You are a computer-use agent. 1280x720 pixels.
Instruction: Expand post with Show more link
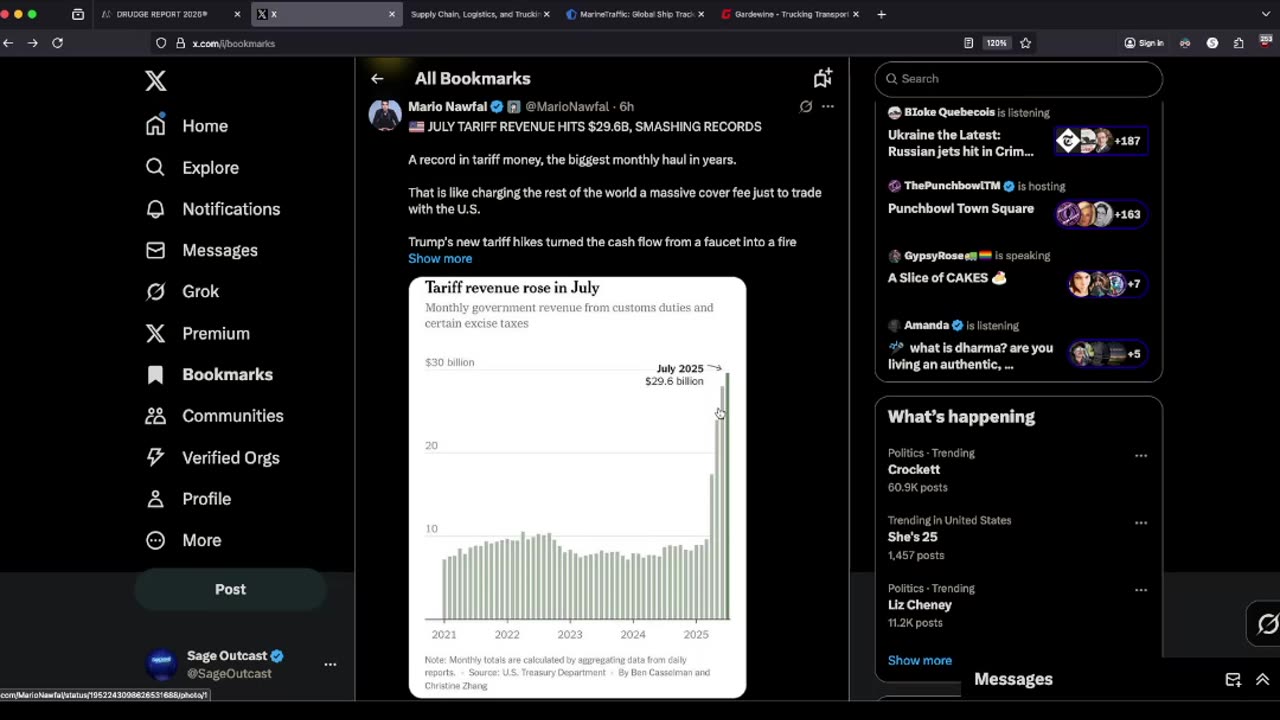click(440, 258)
